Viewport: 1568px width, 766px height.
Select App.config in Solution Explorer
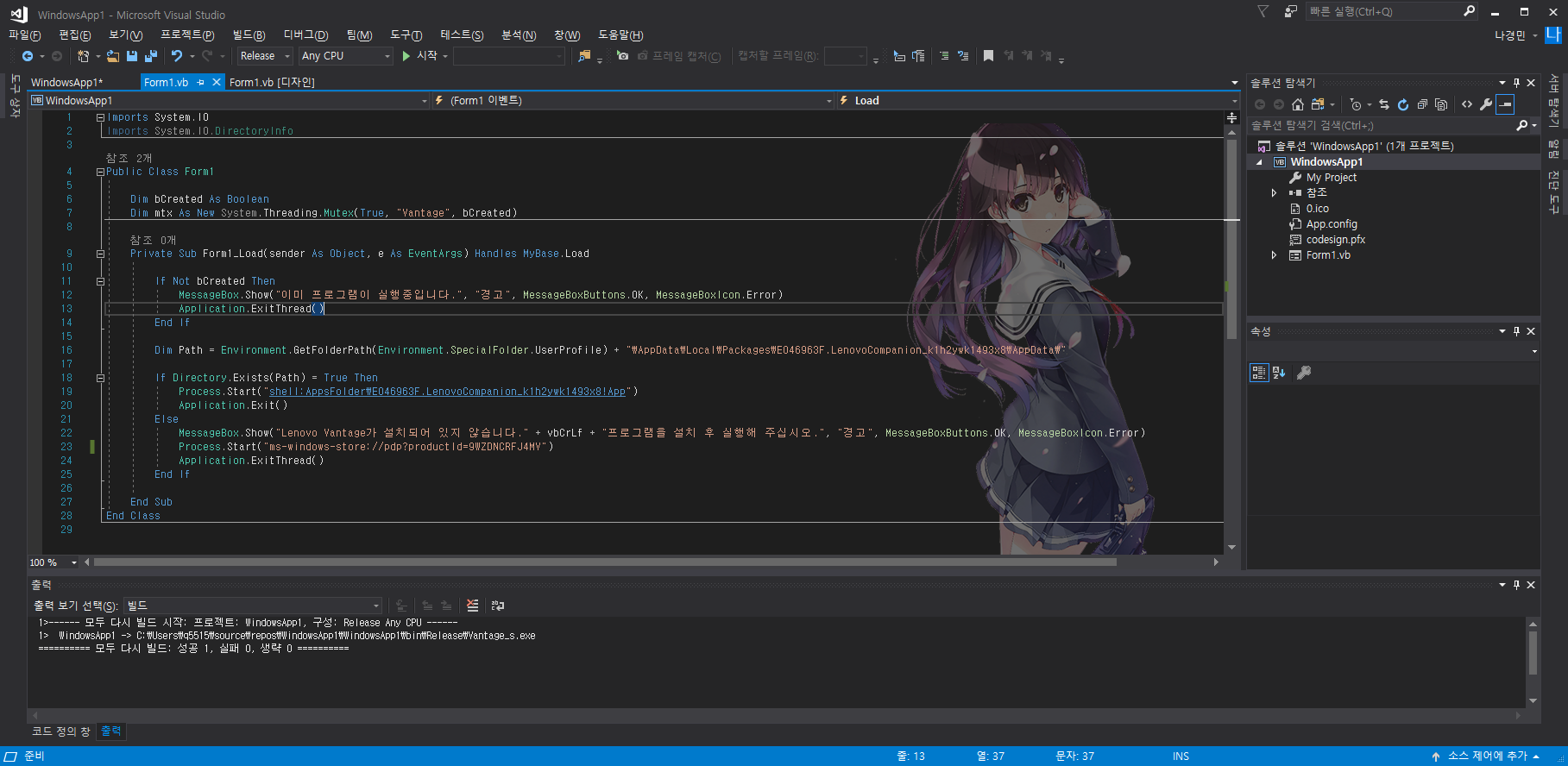click(x=1331, y=224)
